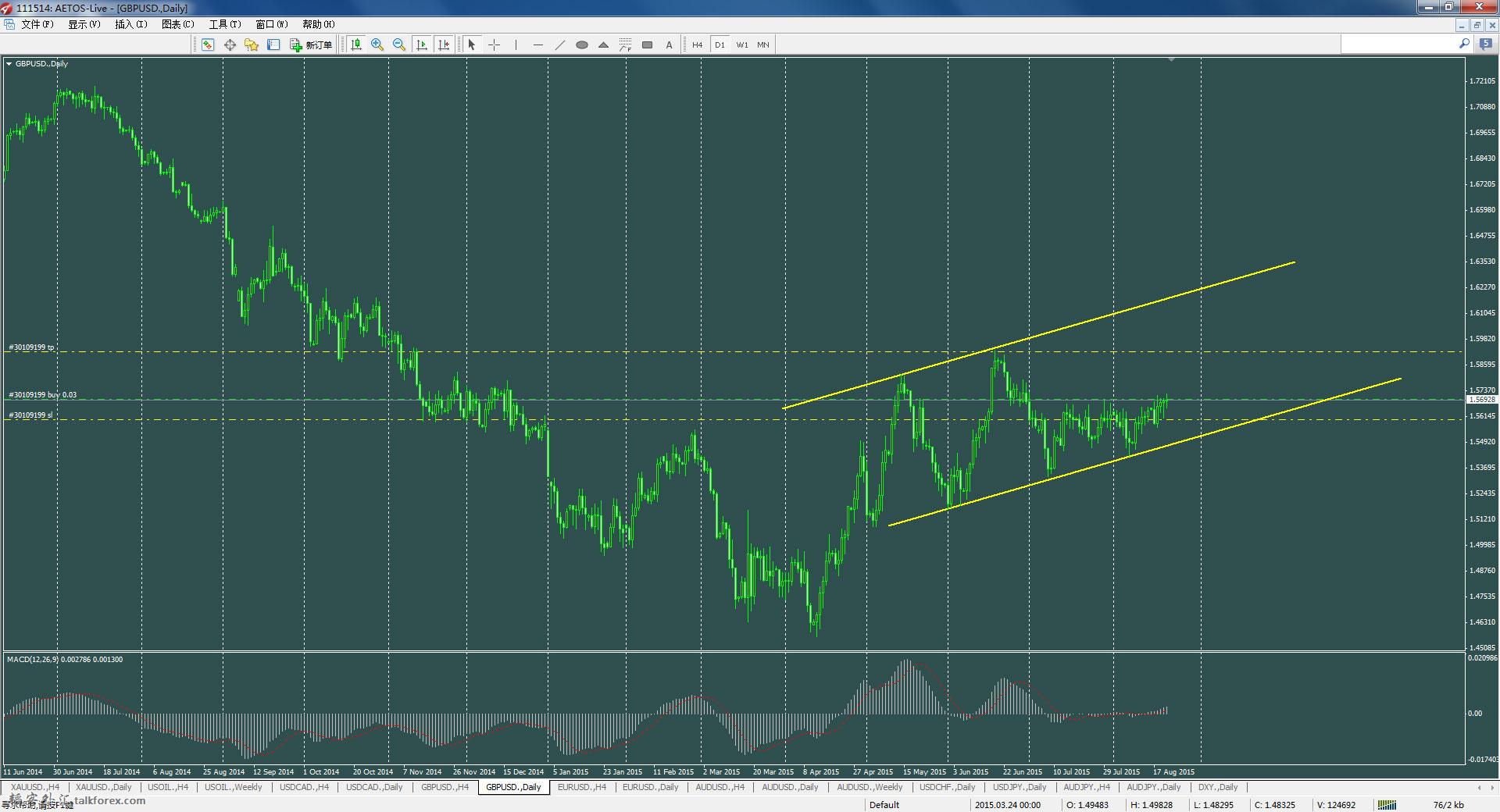Select the ellipse drawing tool
The height and width of the screenshot is (812, 1500).
(x=581, y=45)
